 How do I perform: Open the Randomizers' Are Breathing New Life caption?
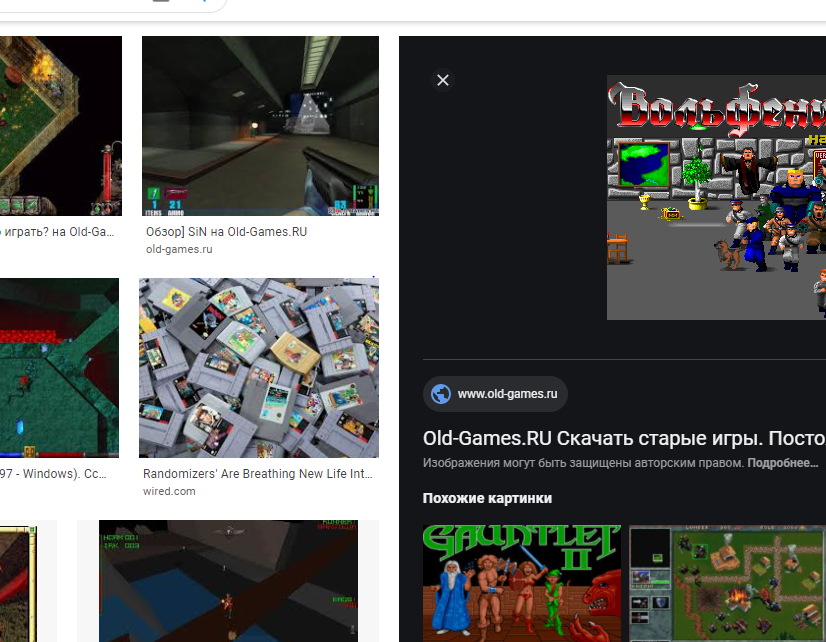pyautogui.click(x=258, y=473)
